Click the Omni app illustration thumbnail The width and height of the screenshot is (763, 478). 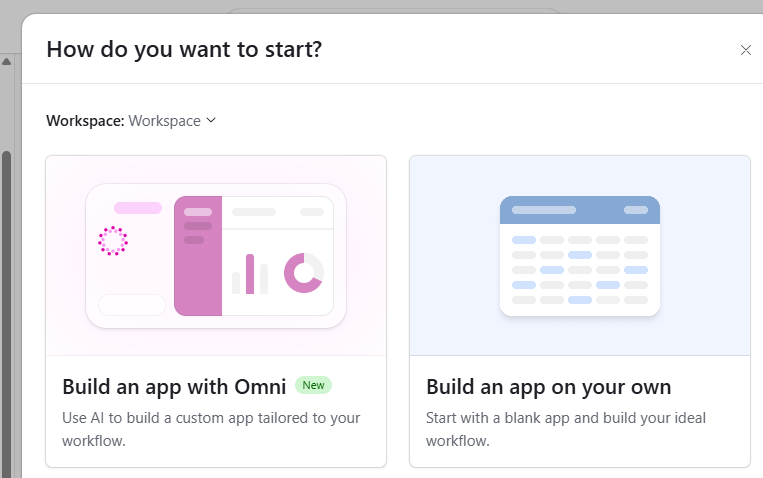click(x=216, y=256)
